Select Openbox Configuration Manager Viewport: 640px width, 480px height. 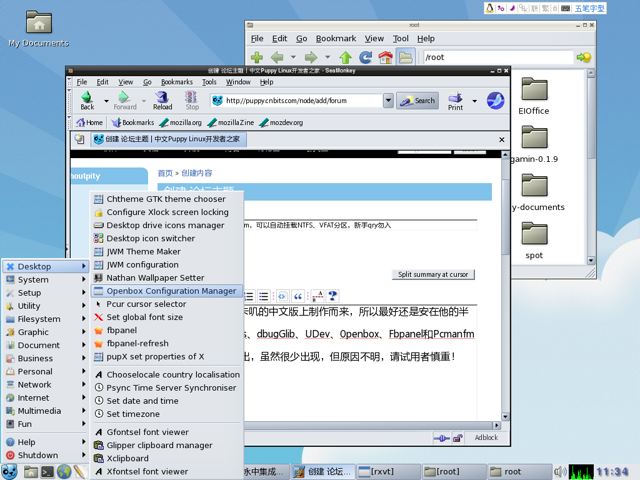167,291
